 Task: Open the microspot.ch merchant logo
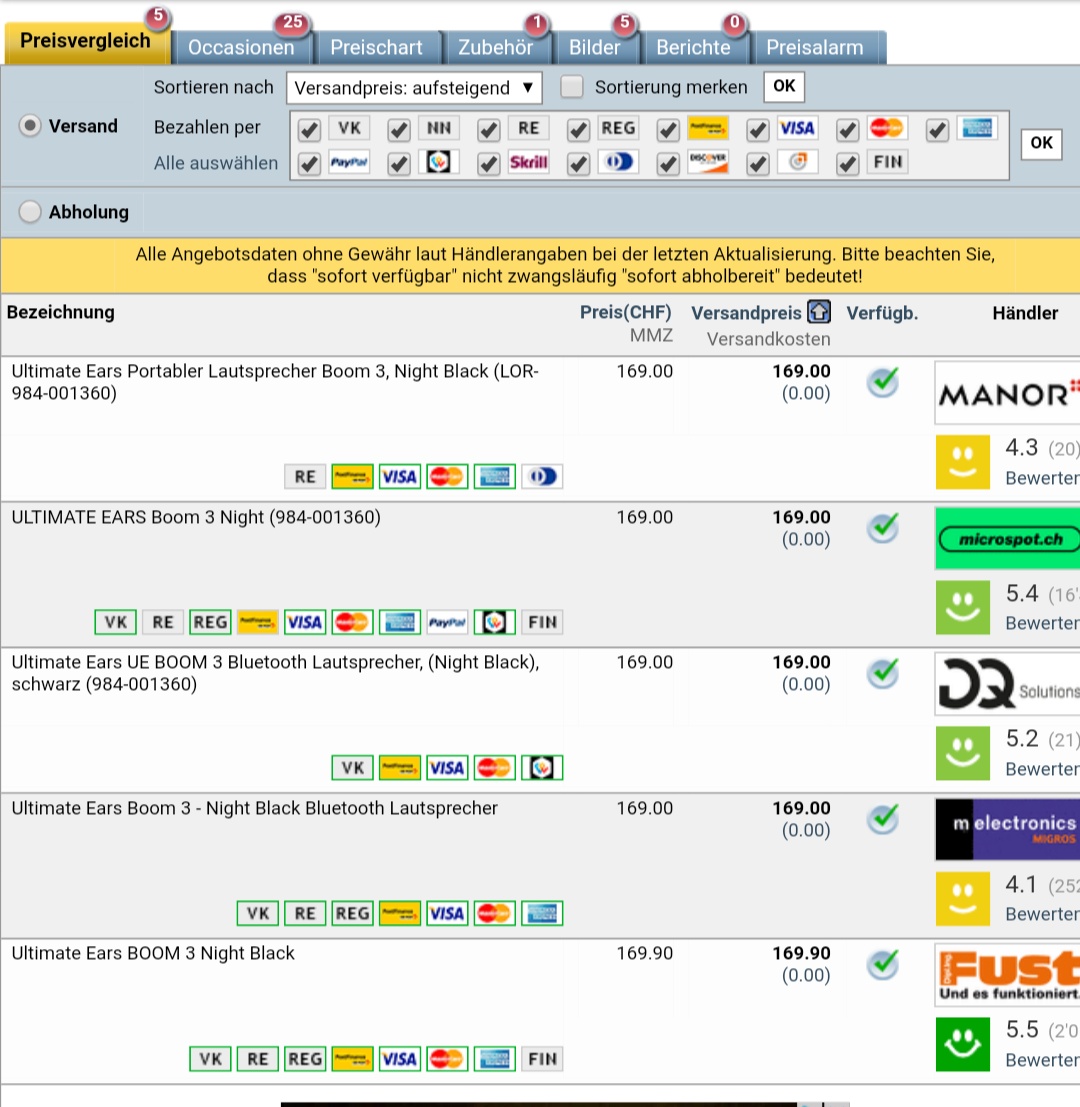[1006, 540]
